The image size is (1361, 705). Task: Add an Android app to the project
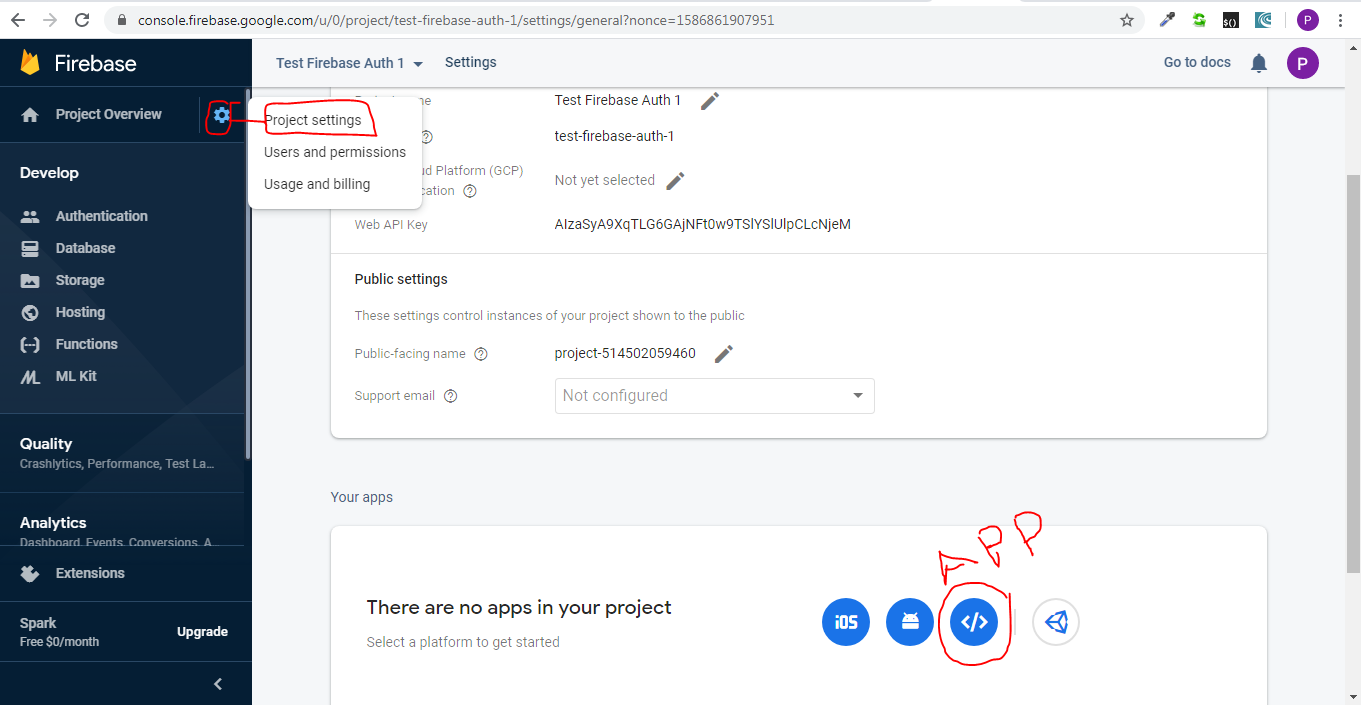[x=910, y=621]
